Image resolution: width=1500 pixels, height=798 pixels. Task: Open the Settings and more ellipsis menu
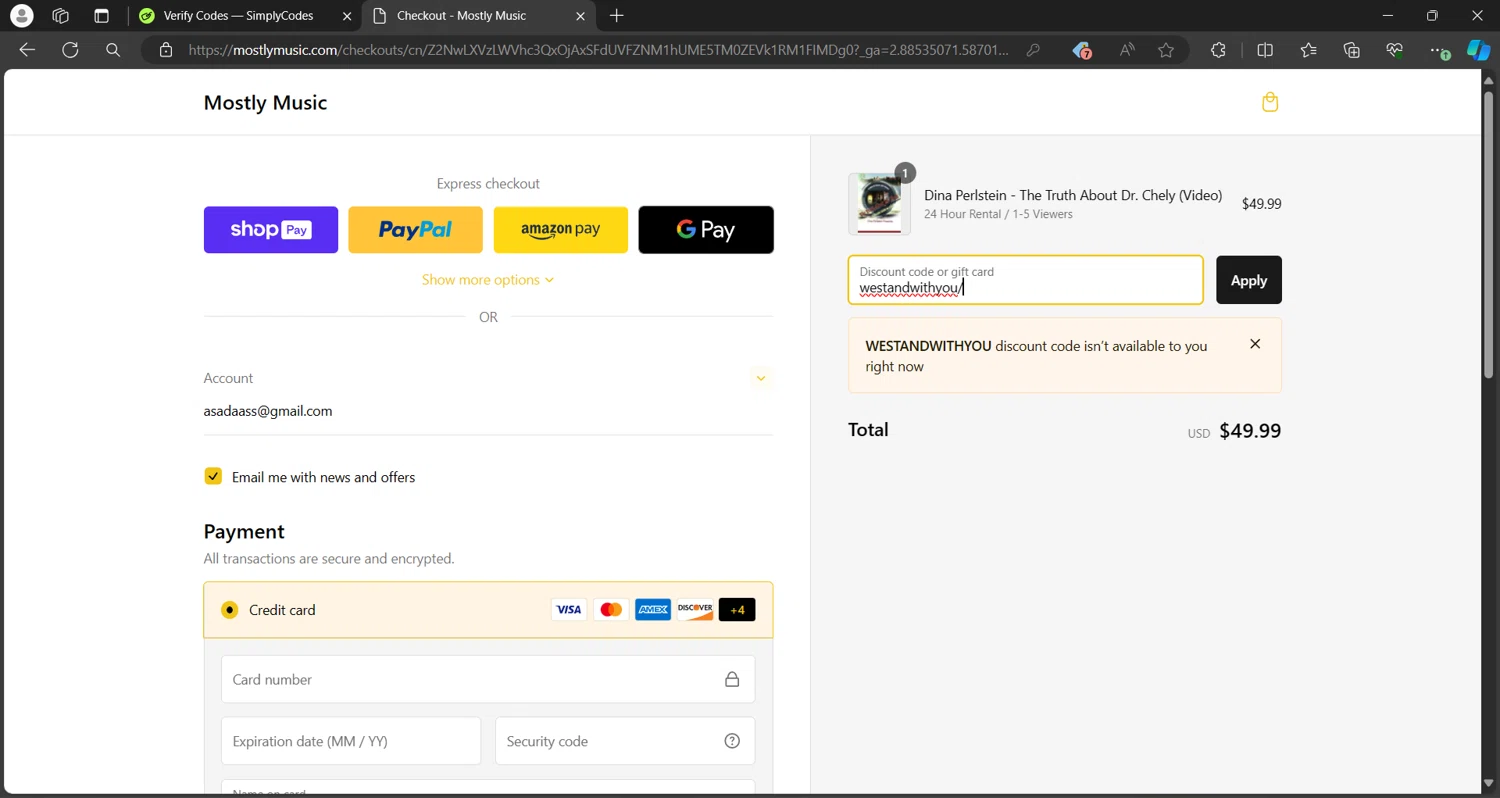(1438, 50)
